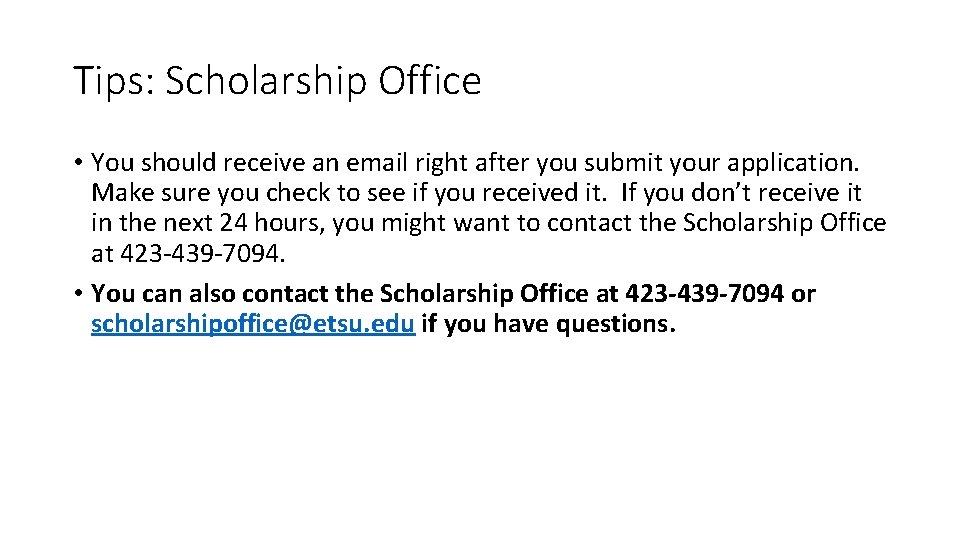The height and width of the screenshot is (540, 960).
Task: Click the "Tips: Scholarship Office" slide title
Action: tap(277, 81)
